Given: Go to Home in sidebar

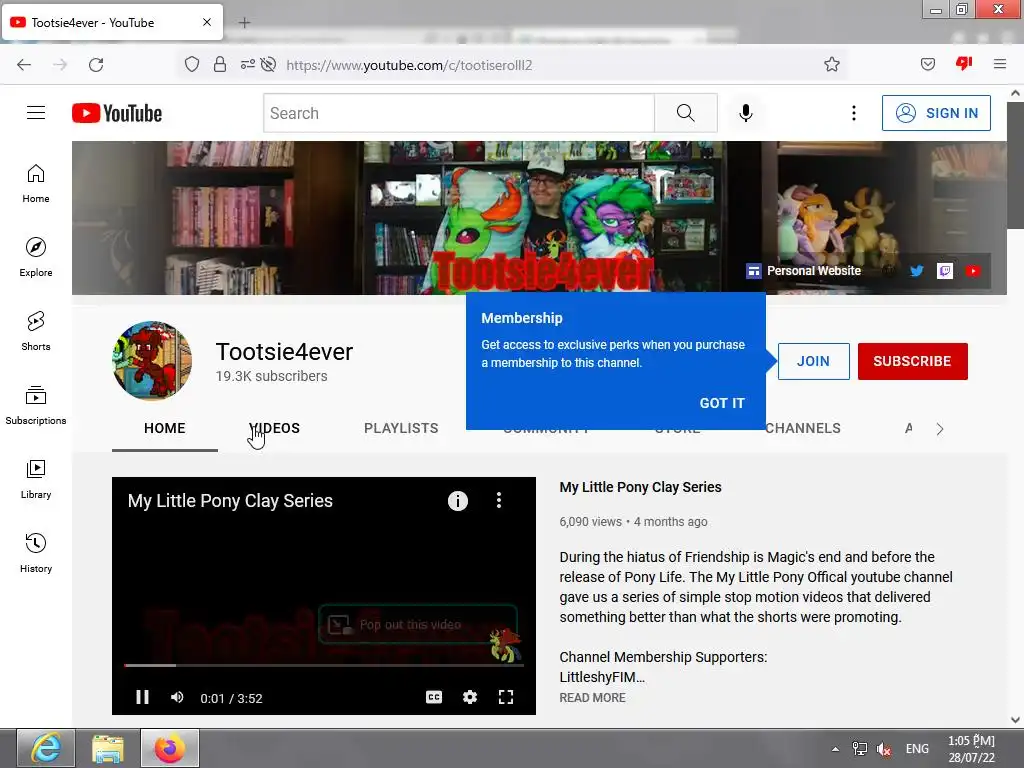Looking at the screenshot, I should click(36, 184).
